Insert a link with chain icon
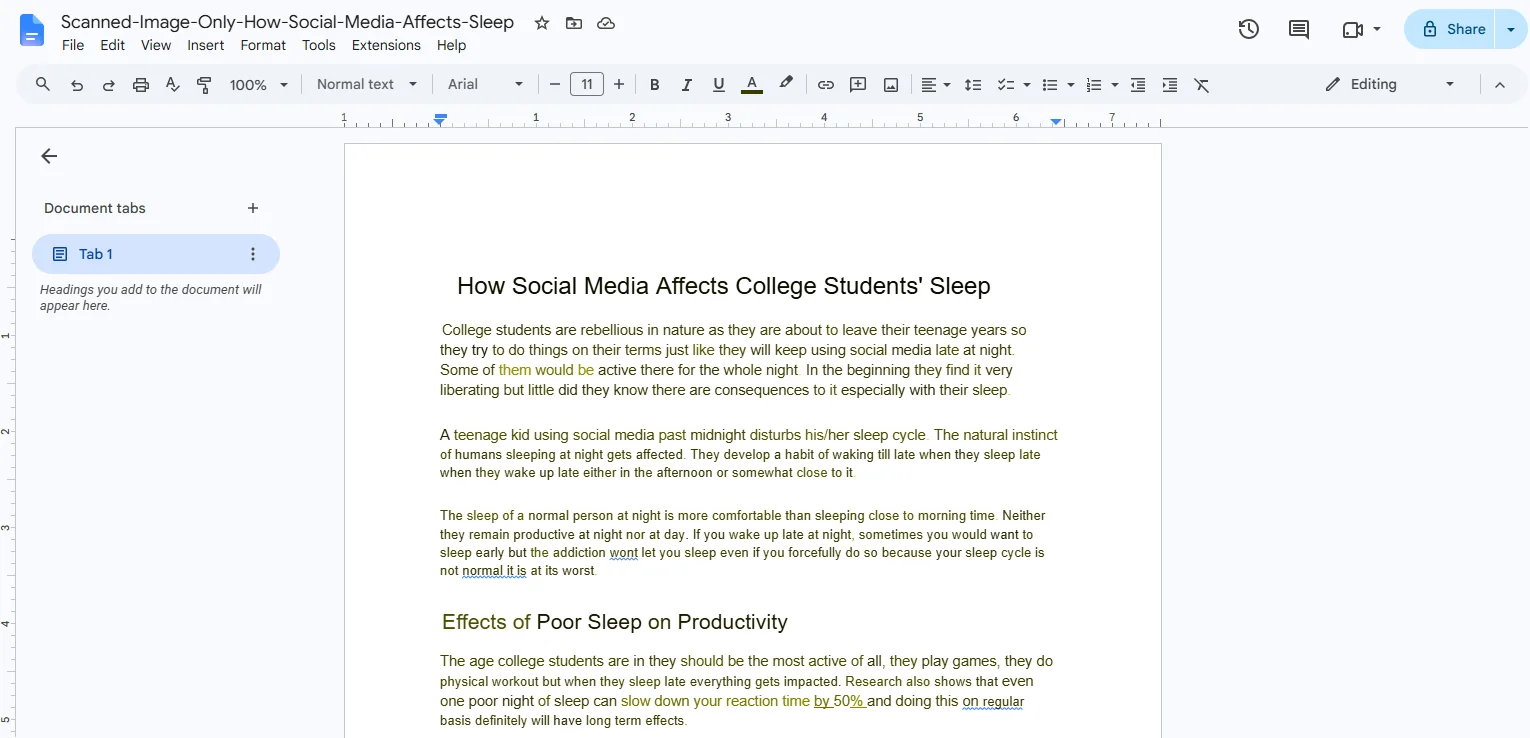This screenshot has width=1530, height=738. [x=825, y=85]
